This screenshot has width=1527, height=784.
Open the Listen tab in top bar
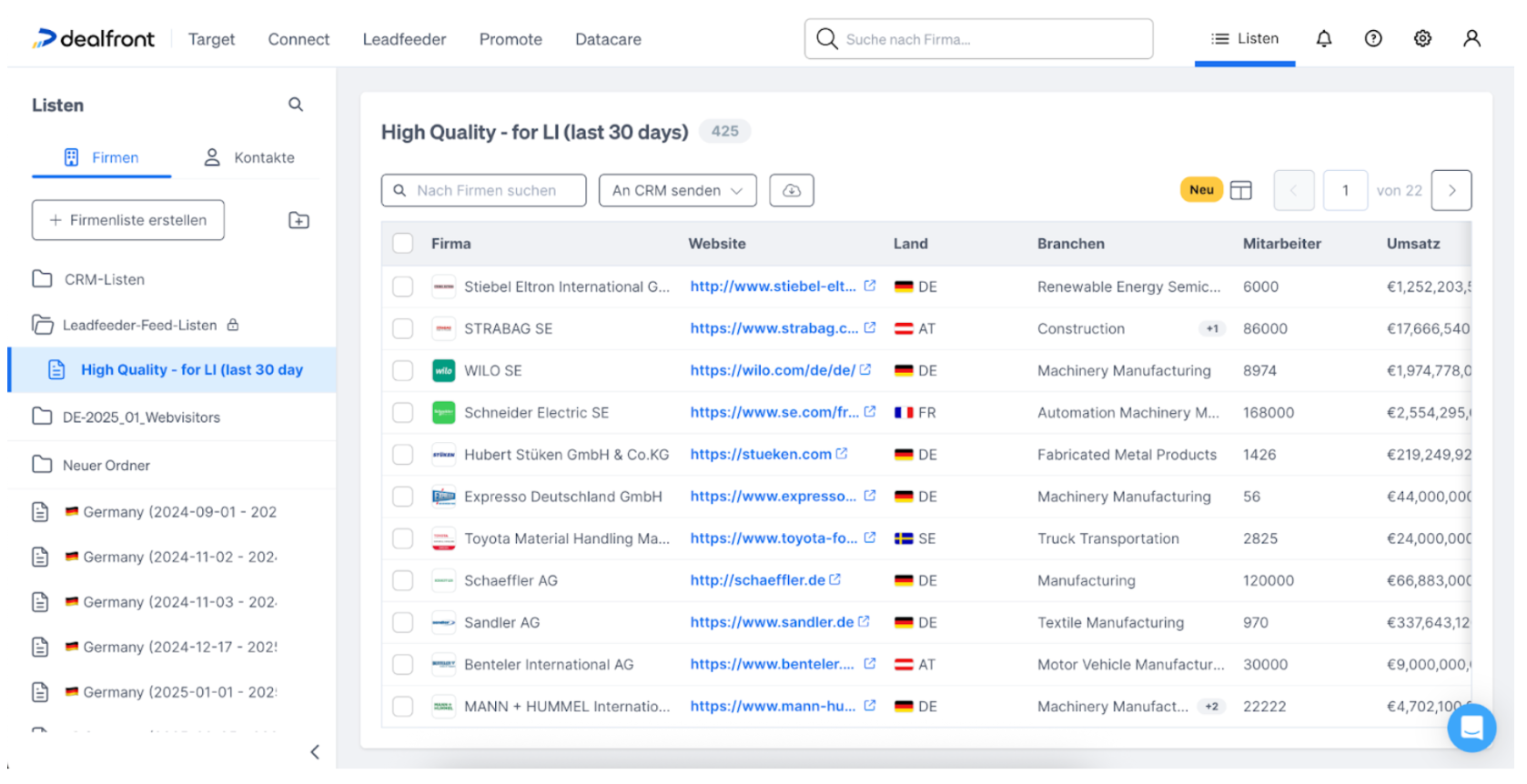click(x=1245, y=38)
